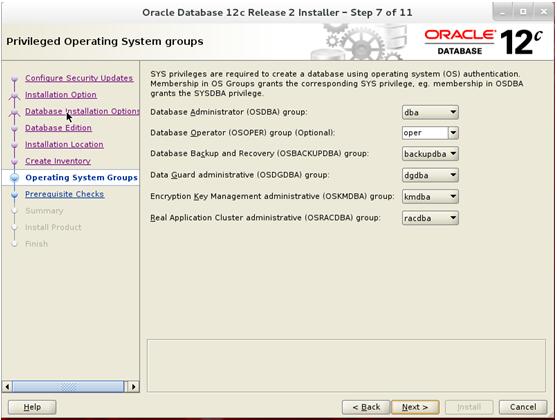Screen dimensions: 557x420
Task: Click the Prerequisite Checks step bullet icon
Action: (x=15, y=195)
